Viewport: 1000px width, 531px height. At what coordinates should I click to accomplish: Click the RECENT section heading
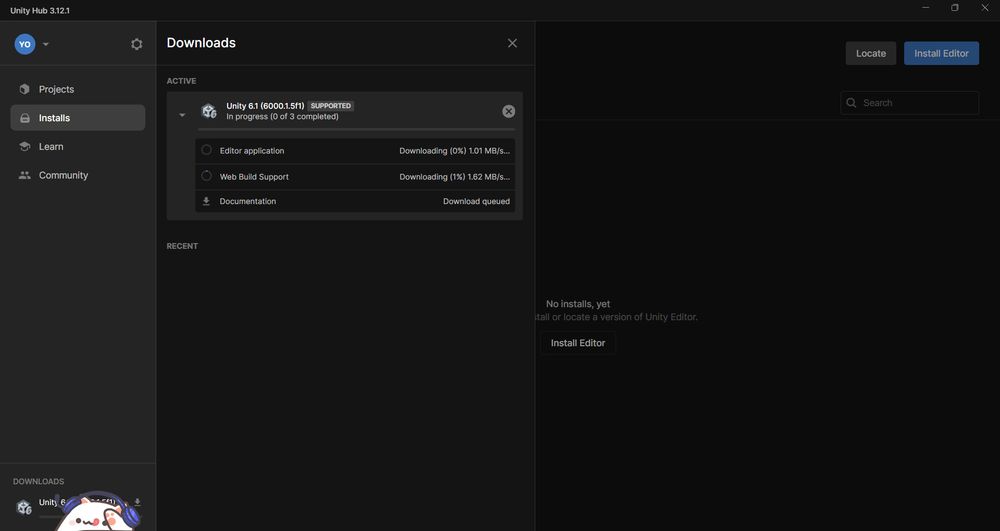182,246
